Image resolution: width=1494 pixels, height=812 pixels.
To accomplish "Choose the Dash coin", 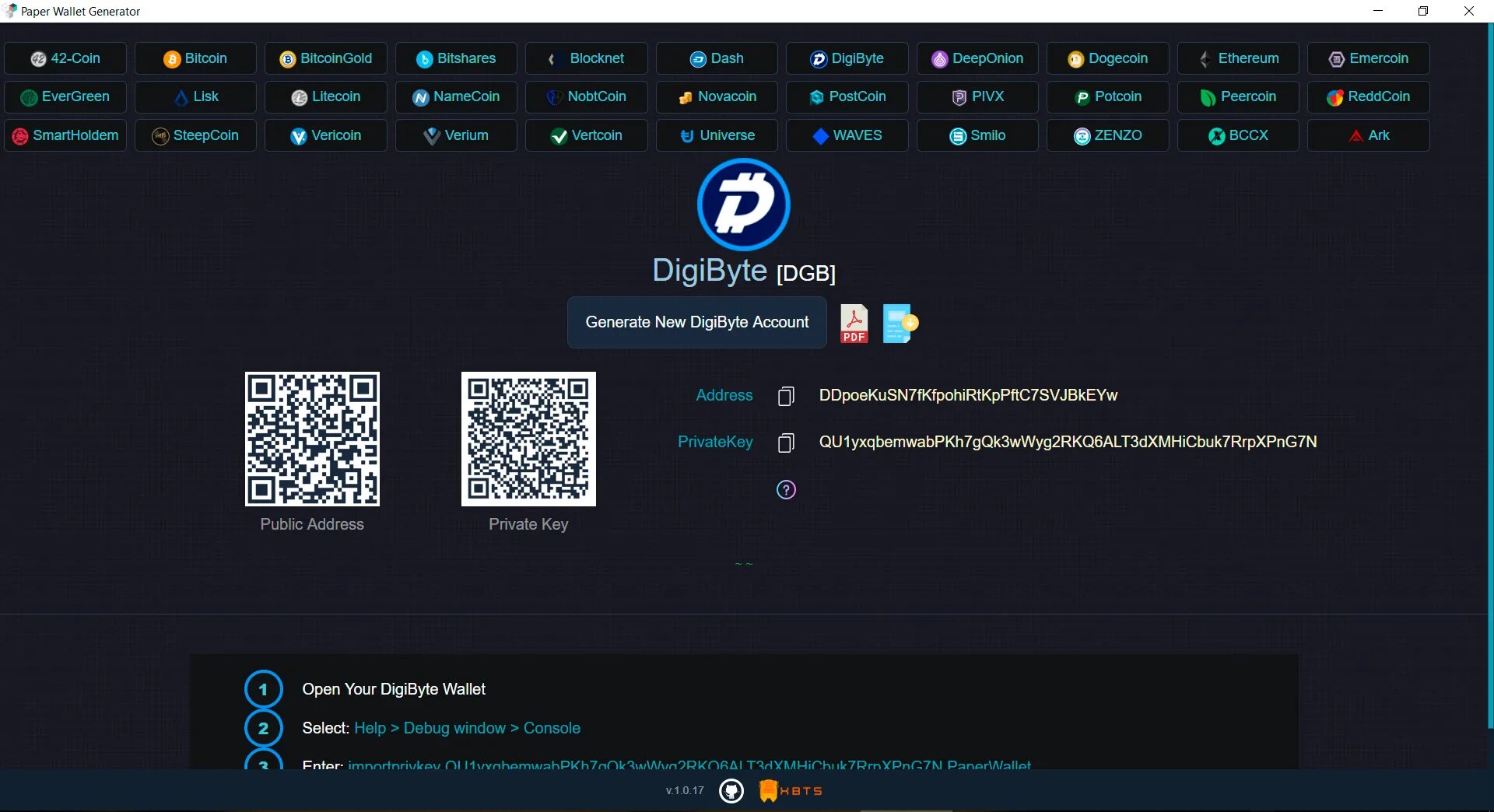I will [x=717, y=58].
